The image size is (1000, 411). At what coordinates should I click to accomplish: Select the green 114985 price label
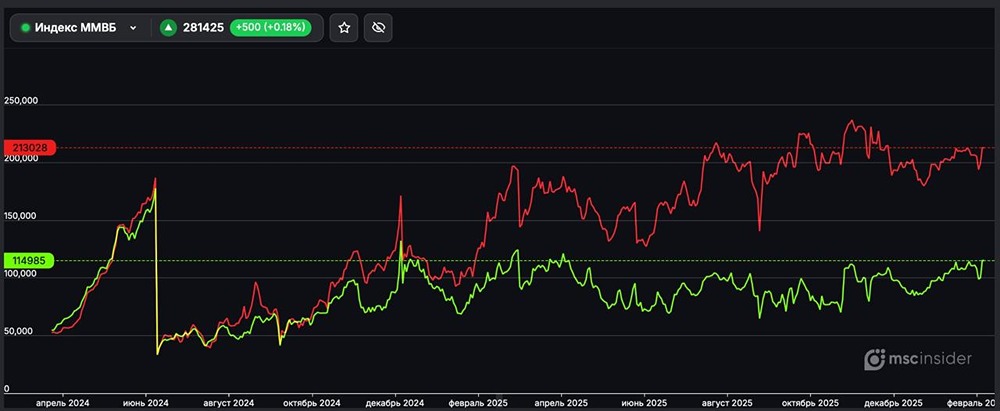(30, 261)
